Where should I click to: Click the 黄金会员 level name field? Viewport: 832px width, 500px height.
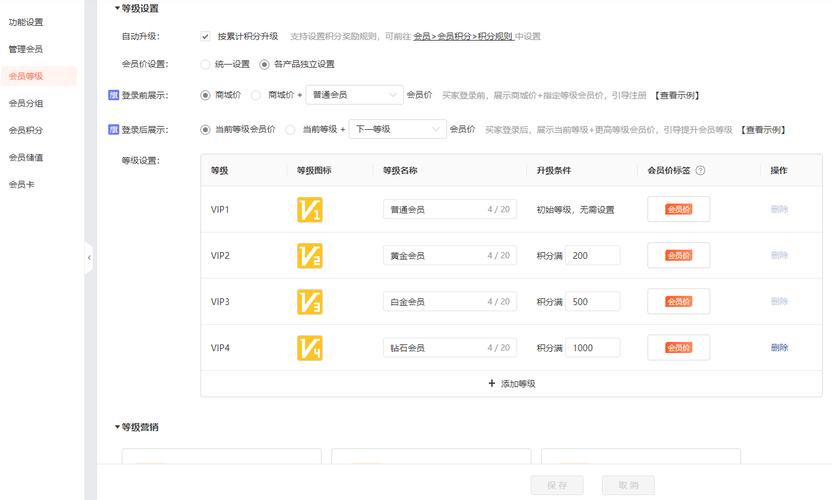[450, 255]
